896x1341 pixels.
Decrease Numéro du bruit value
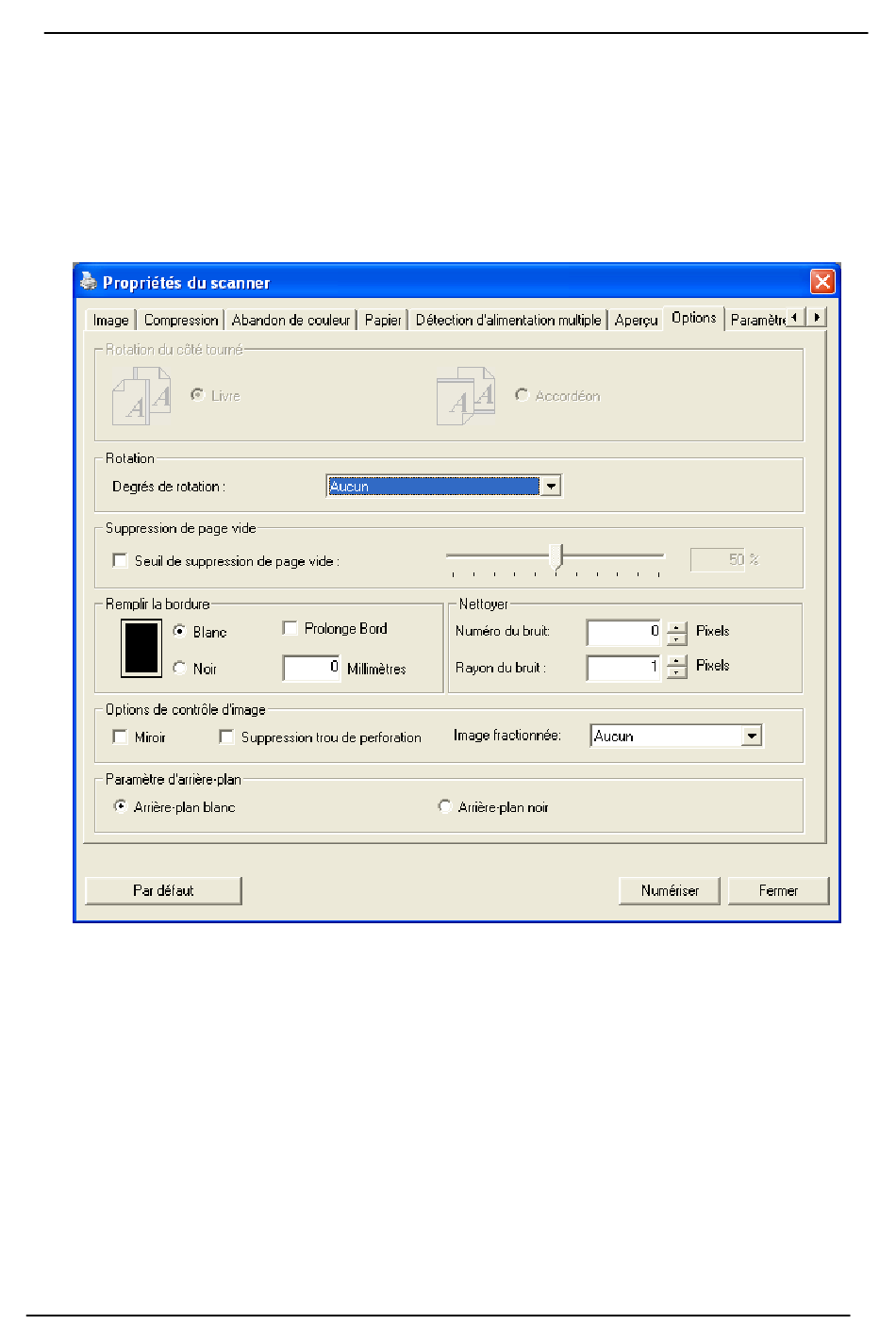677,638
